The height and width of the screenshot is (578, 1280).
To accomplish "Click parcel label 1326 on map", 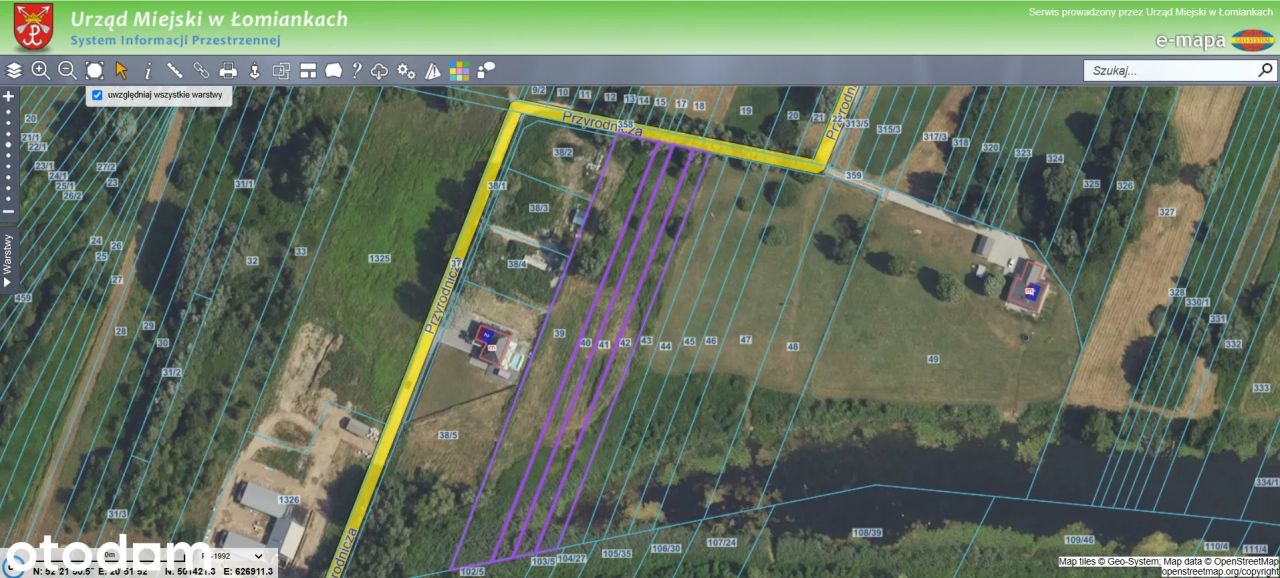I will coord(289,498).
